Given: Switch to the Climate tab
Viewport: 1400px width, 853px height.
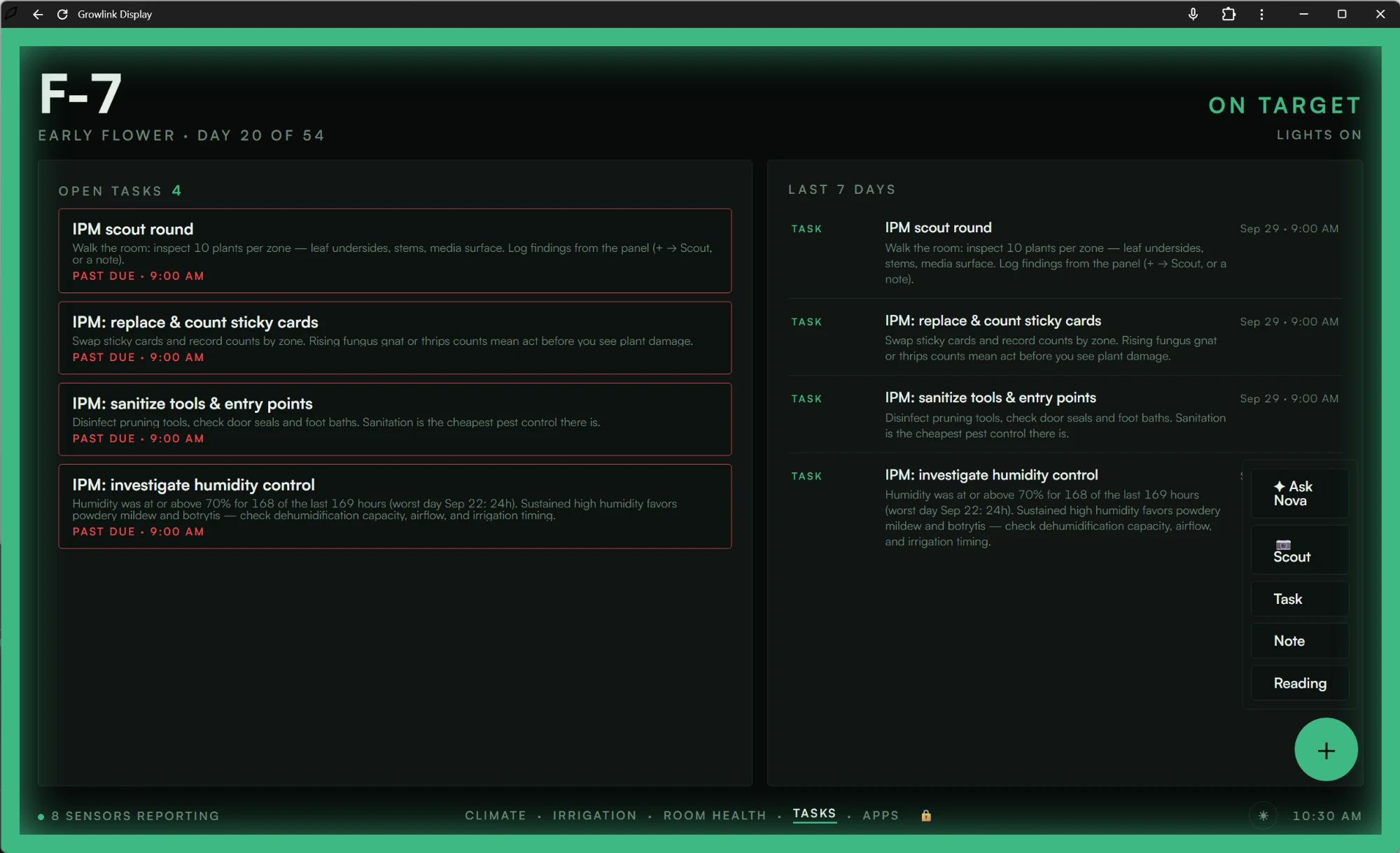Looking at the screenshot, I should tap(496, 815).
